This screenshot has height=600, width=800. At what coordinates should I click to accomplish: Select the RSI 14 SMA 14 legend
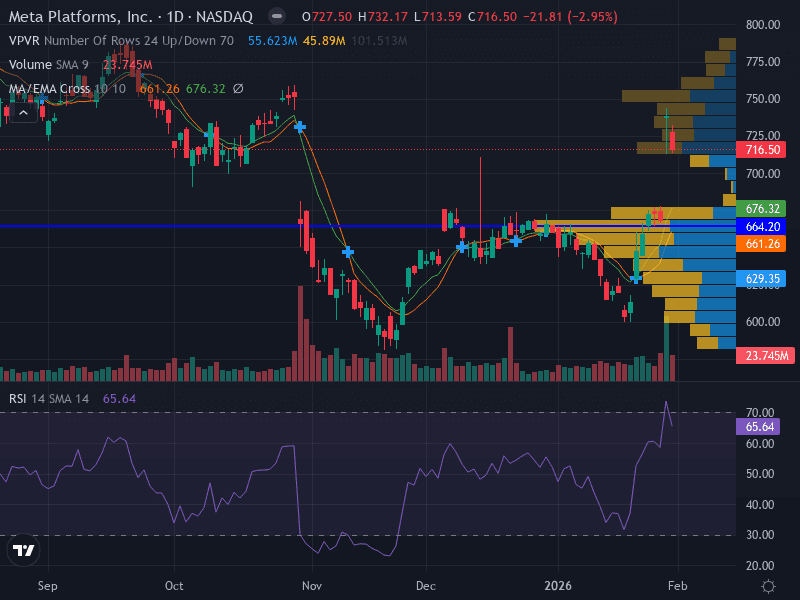[49, 398]
